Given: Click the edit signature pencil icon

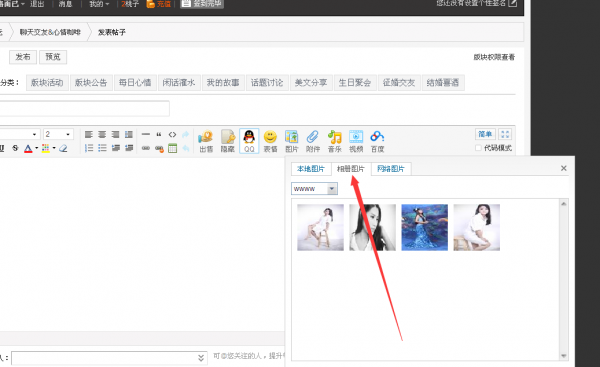Looking at the screenshot, I should tap(512, 3).
